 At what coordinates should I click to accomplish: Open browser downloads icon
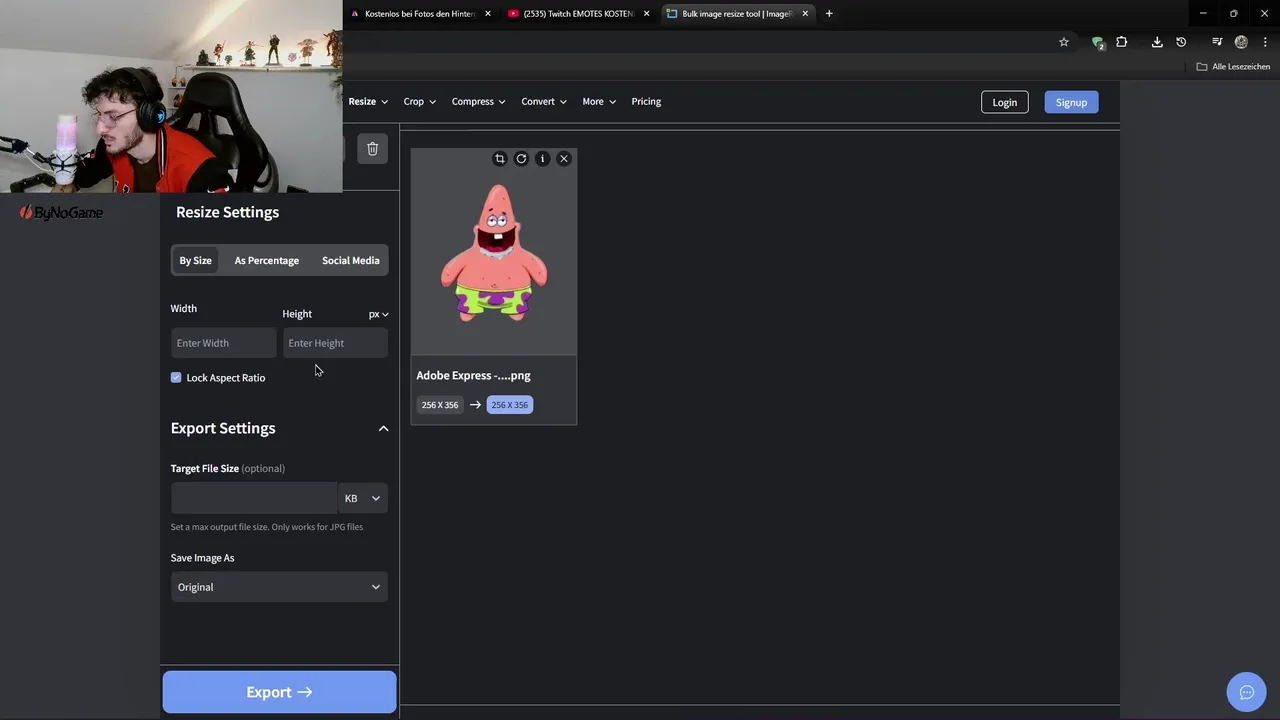coord(1157,42)
